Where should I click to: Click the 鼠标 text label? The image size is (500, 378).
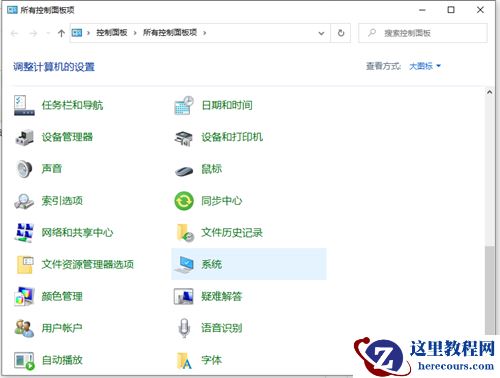tap(211, 169)
